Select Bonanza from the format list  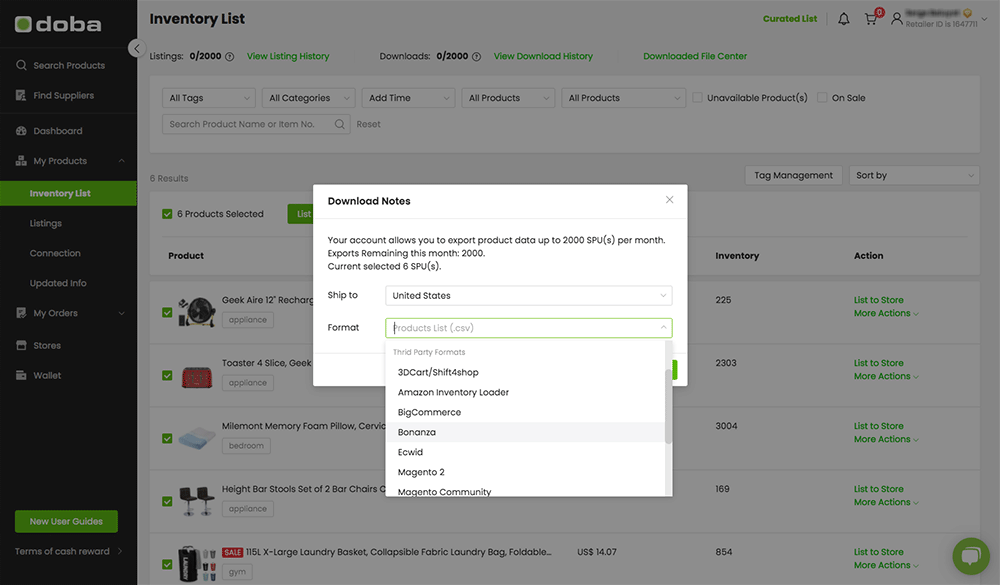pyautogui.click(x=417, y=432)
